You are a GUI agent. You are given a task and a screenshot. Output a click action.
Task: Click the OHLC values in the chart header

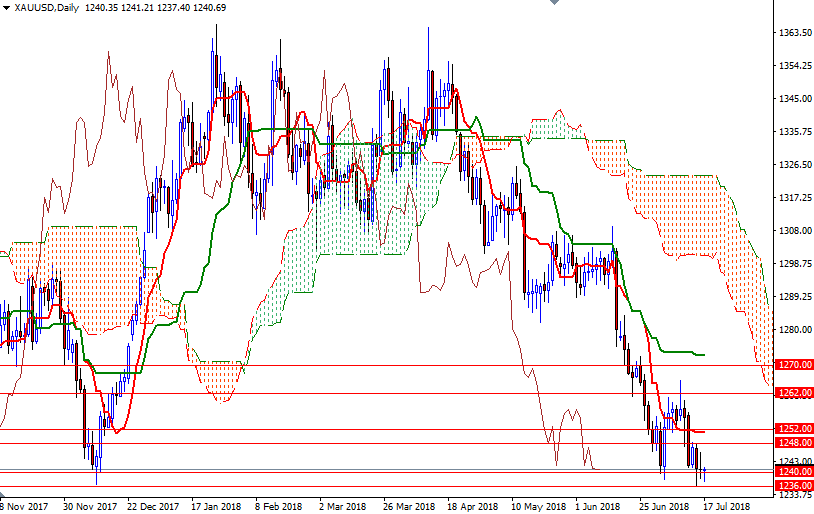point(157,8)
